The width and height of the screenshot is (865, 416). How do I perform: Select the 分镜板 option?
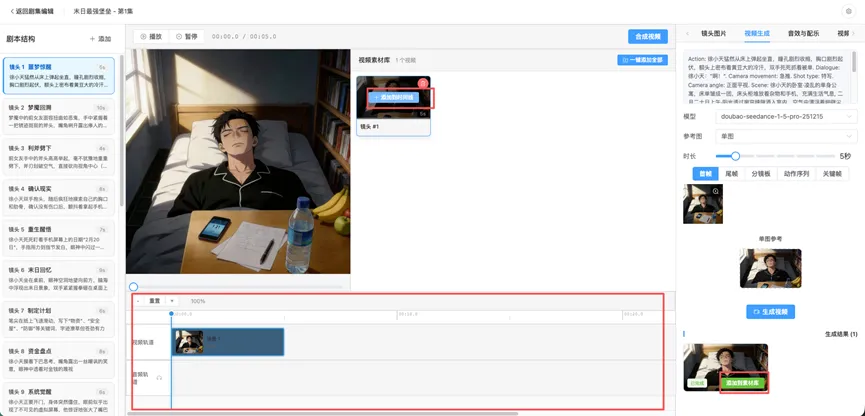pyautogui.click(x=761, y=174)
